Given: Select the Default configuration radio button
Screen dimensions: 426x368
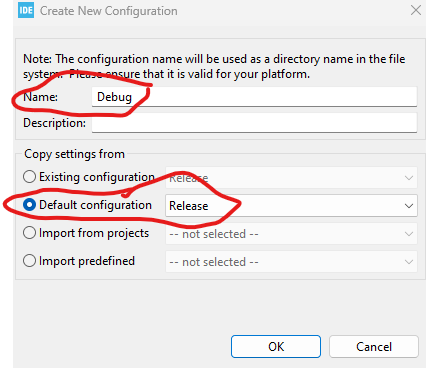Looking at the screenshot, I should point(29,205).
